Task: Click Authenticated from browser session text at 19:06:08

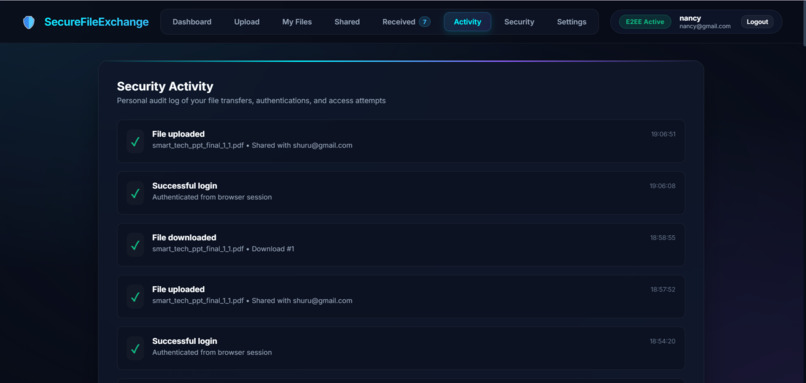Action: [x=212, y=197]
